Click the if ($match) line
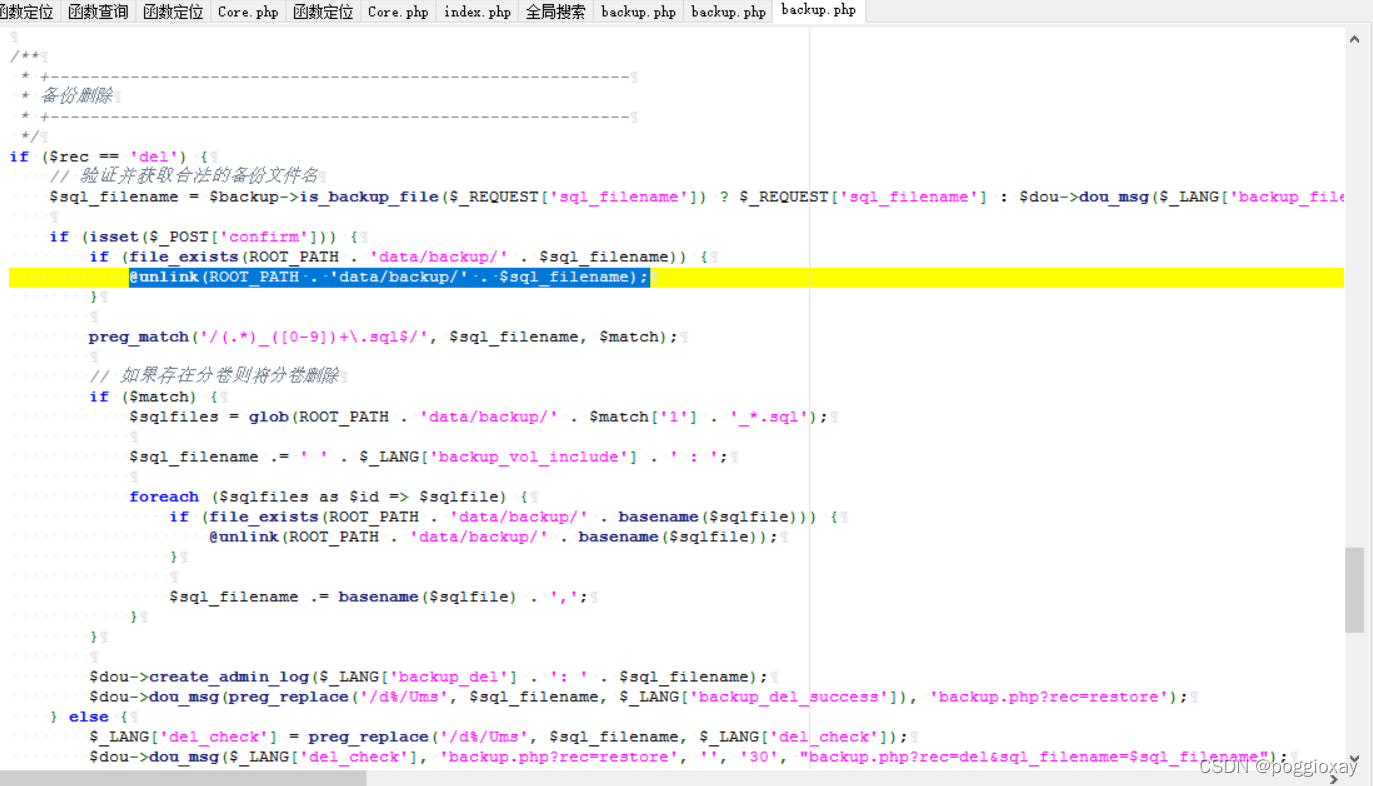Image resolution: width=1373 pixels, height=786 pixels. point(154,397)
